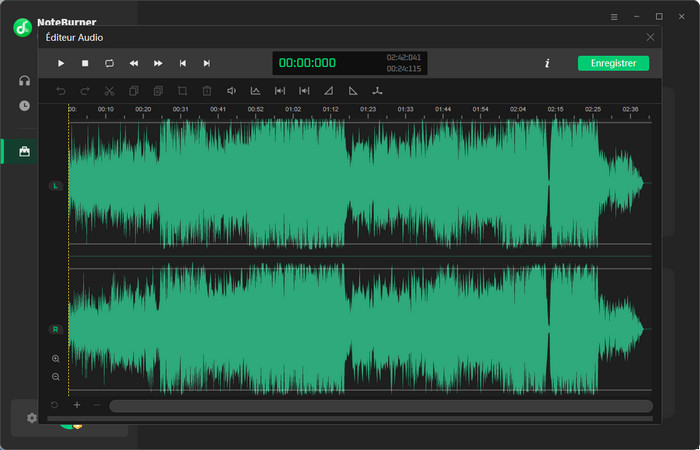Open the toolbox section in NoteBurner sidebar
This screenshot has width=700, height=450.
[x=25, y=152]
